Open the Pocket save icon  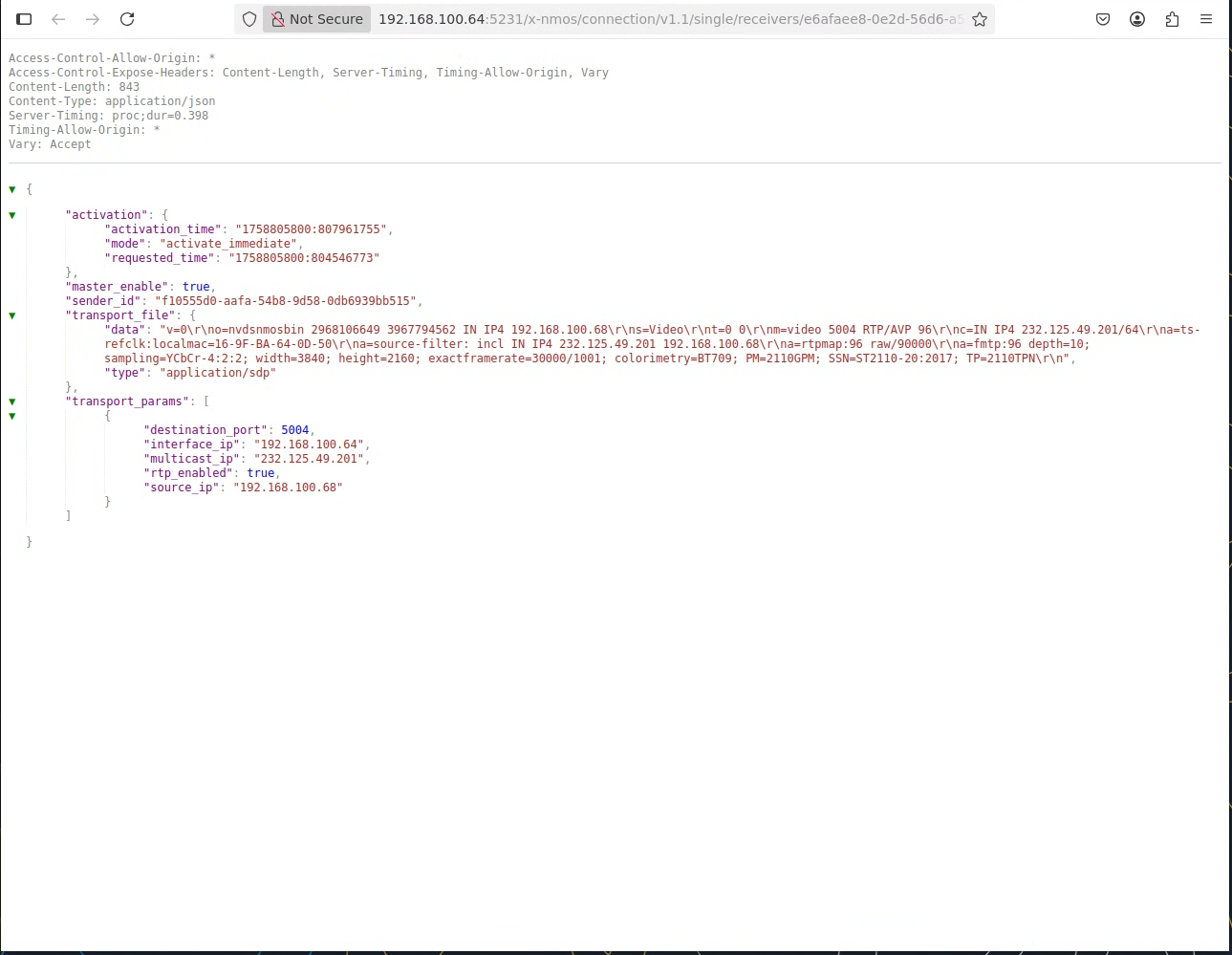coord(1103,19)
